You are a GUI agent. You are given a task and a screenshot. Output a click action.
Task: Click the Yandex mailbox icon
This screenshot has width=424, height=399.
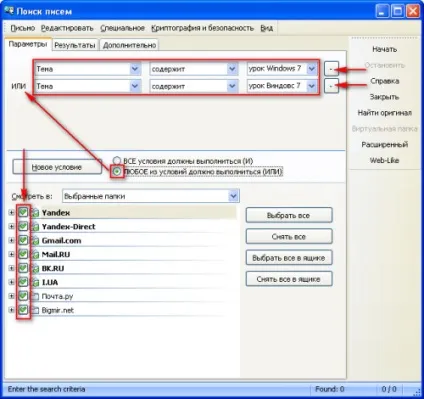pyautogui.click(x=35, y=213)
